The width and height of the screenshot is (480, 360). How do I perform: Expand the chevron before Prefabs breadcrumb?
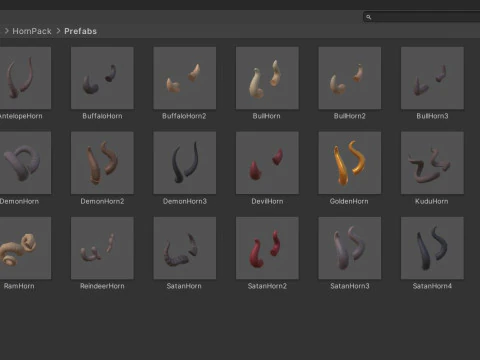58,31
